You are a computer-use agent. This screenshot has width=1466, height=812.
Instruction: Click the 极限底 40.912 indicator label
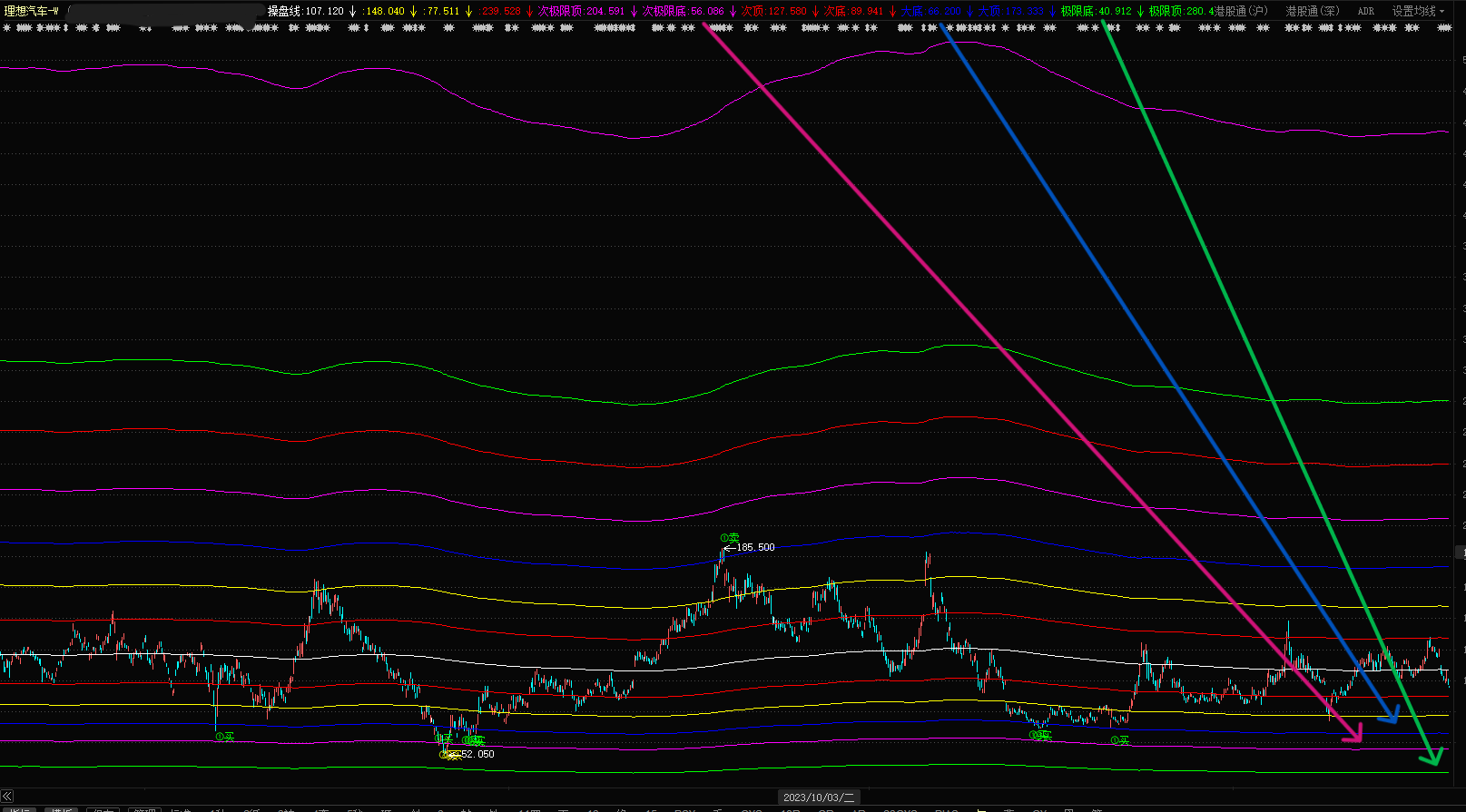[x=1097, y=11]
